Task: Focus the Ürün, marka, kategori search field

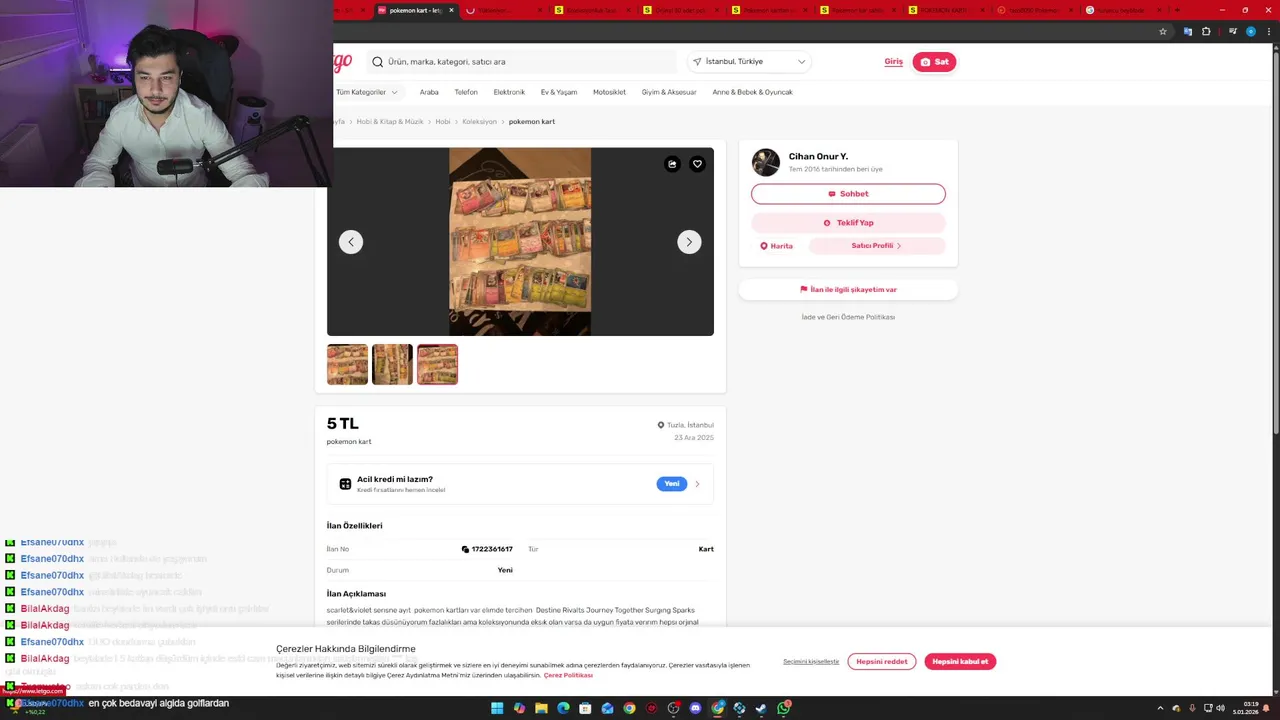Action: [521, 62]
